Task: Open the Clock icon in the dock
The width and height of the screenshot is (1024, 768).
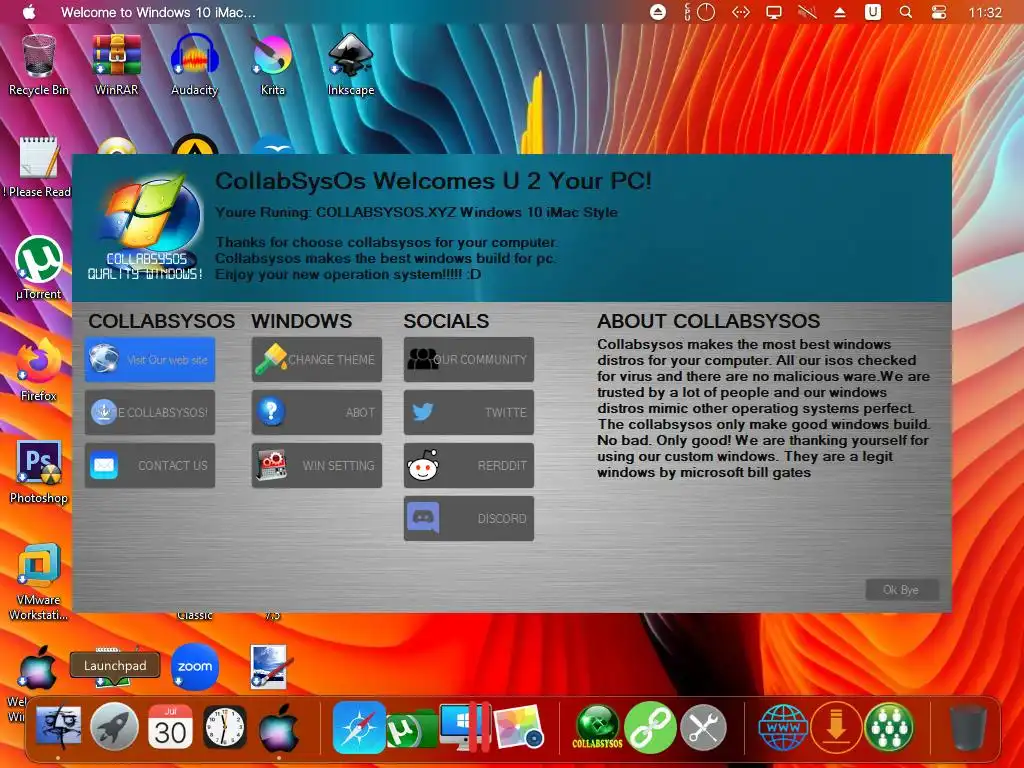Action: click(x=225, y=727)
